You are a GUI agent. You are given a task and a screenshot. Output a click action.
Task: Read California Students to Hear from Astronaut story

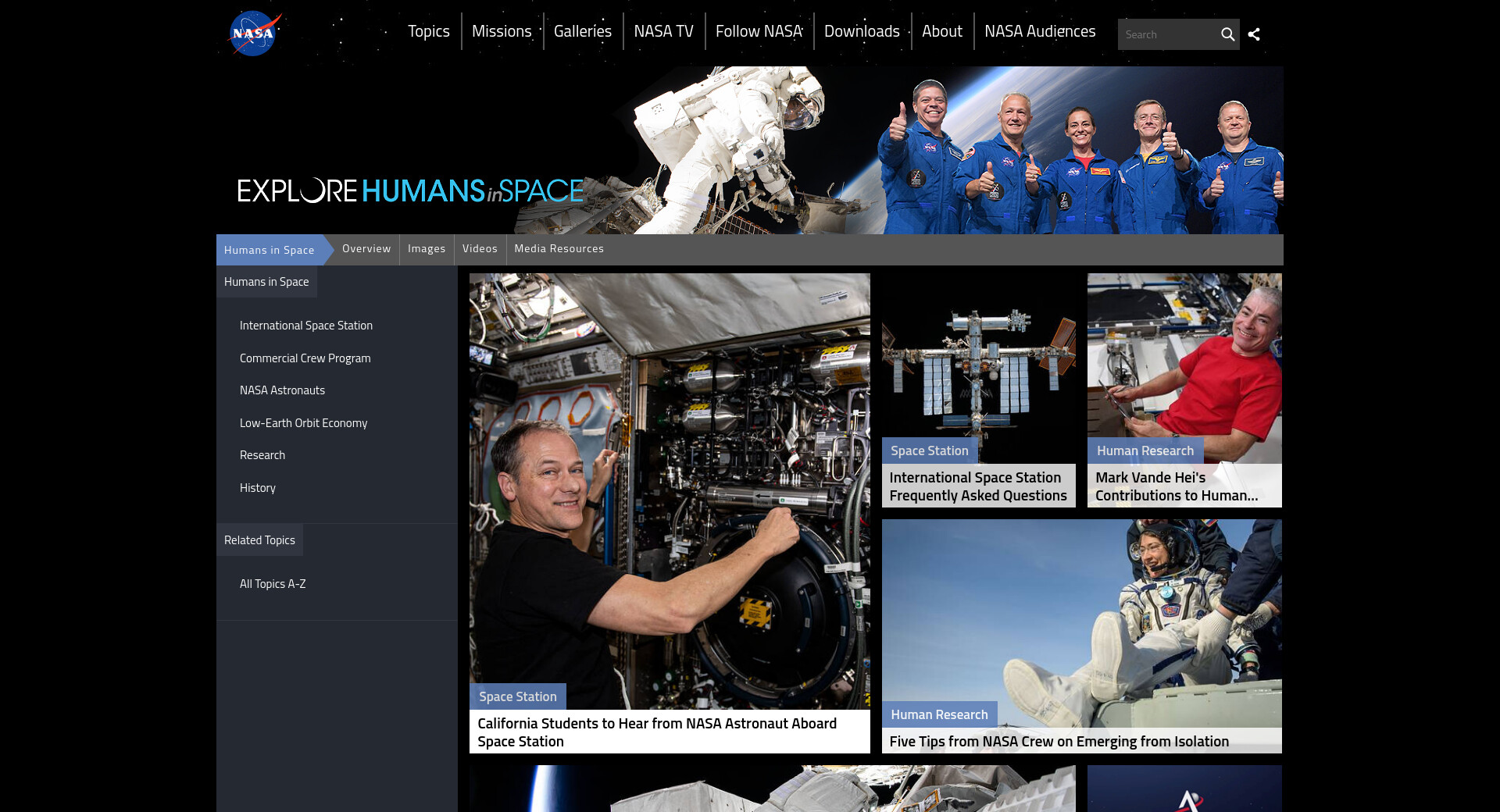coord(657,732)
